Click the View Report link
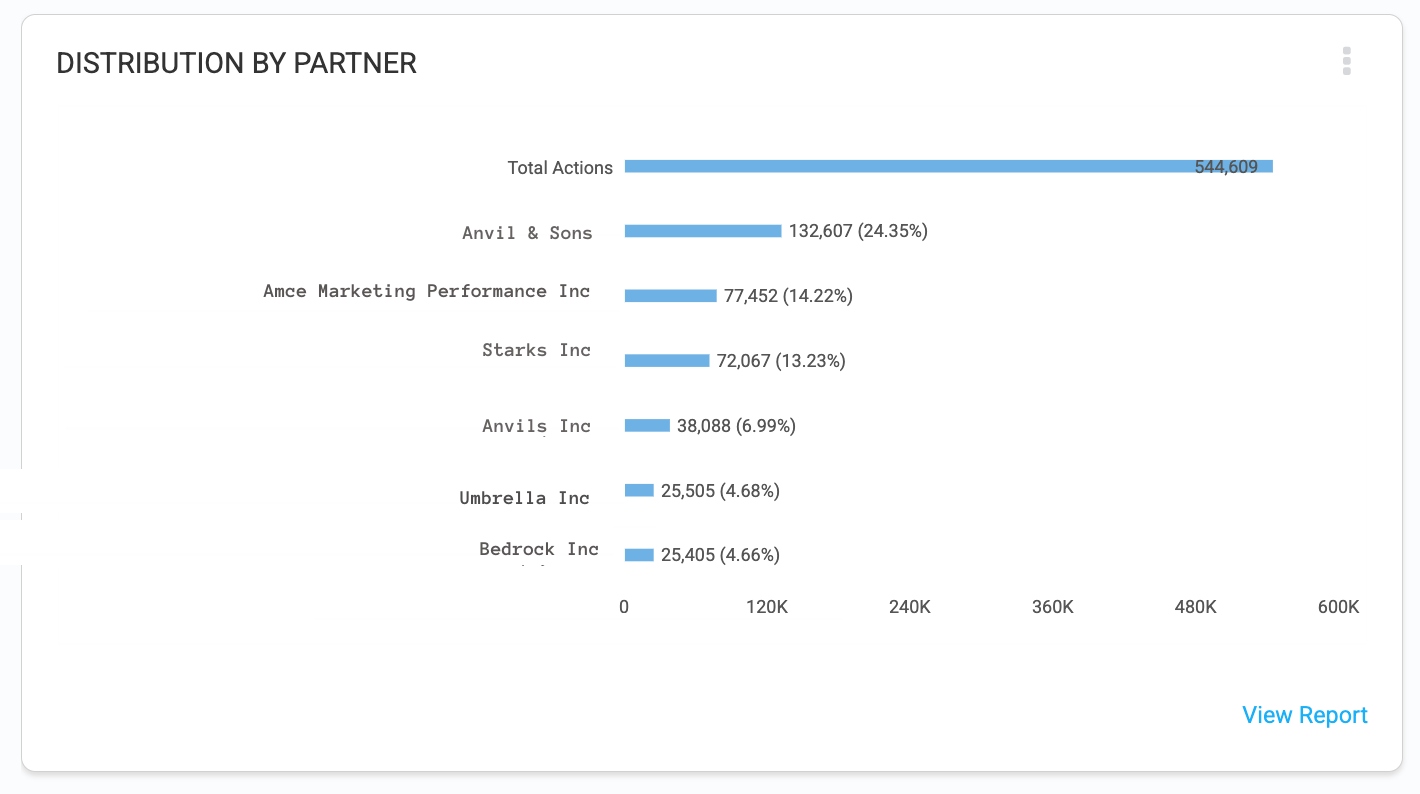Image resolution: width=1420 pixels, height=794 pixels. coord(1304,715)
